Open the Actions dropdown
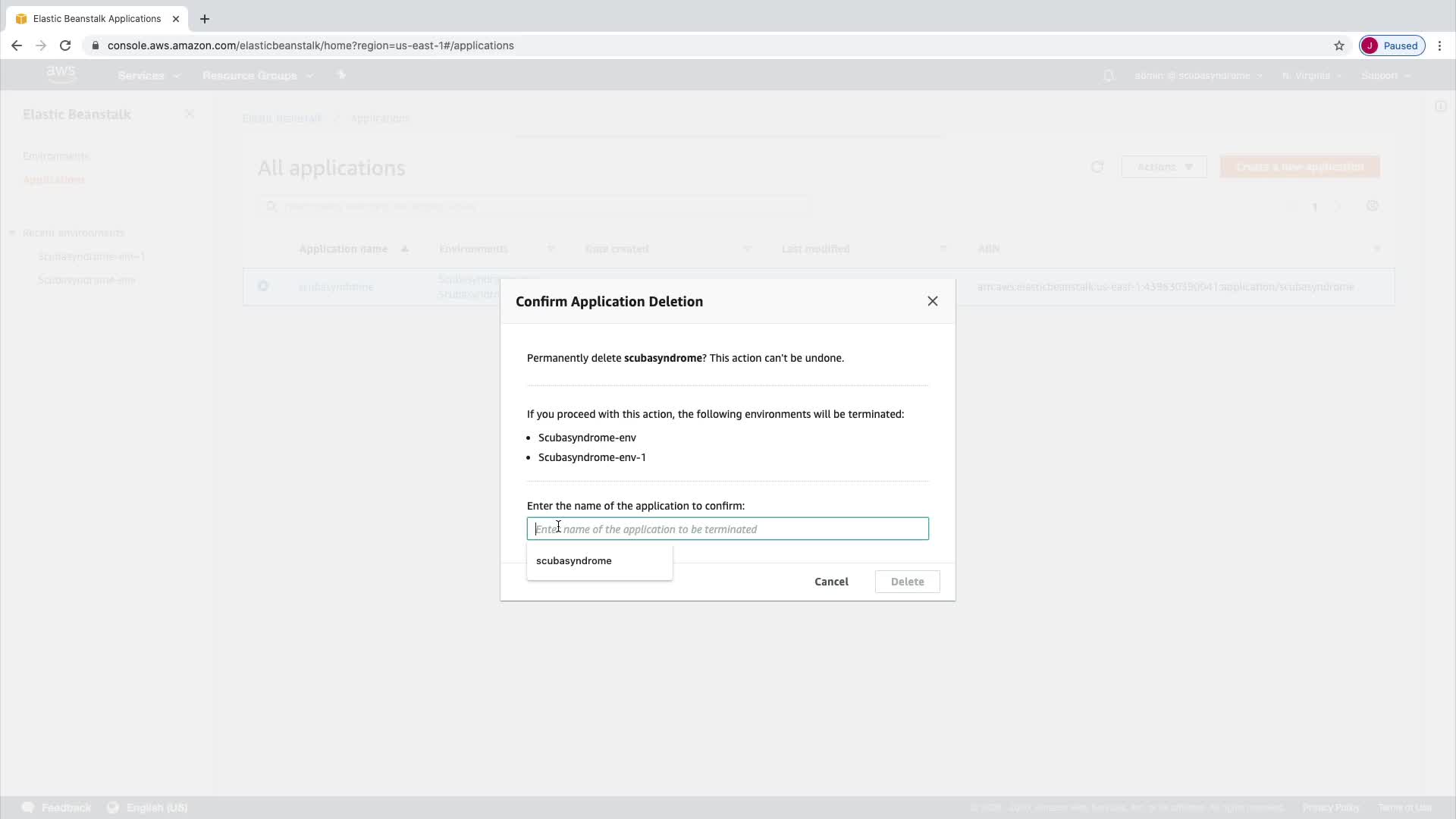 (1164, 167)
